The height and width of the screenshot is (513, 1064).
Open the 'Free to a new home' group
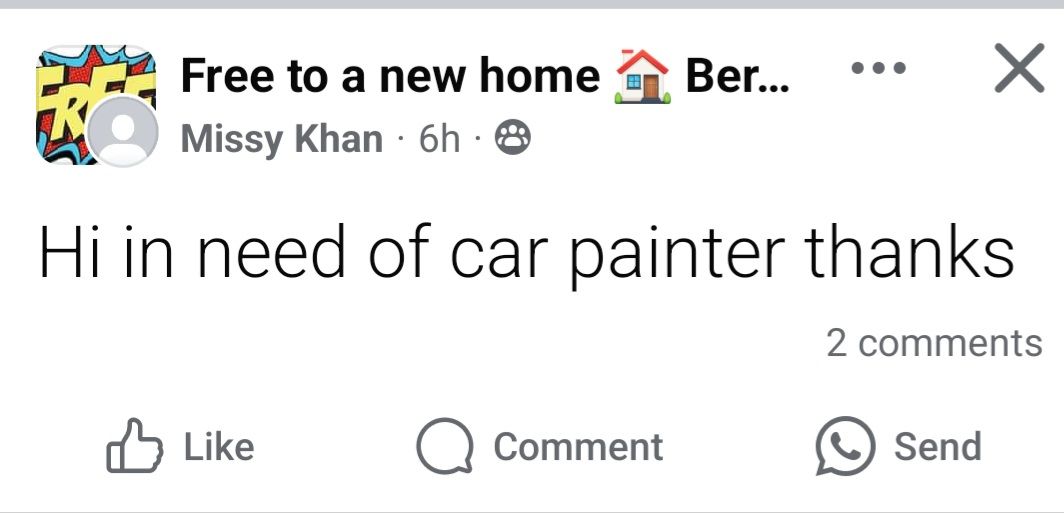390,77
